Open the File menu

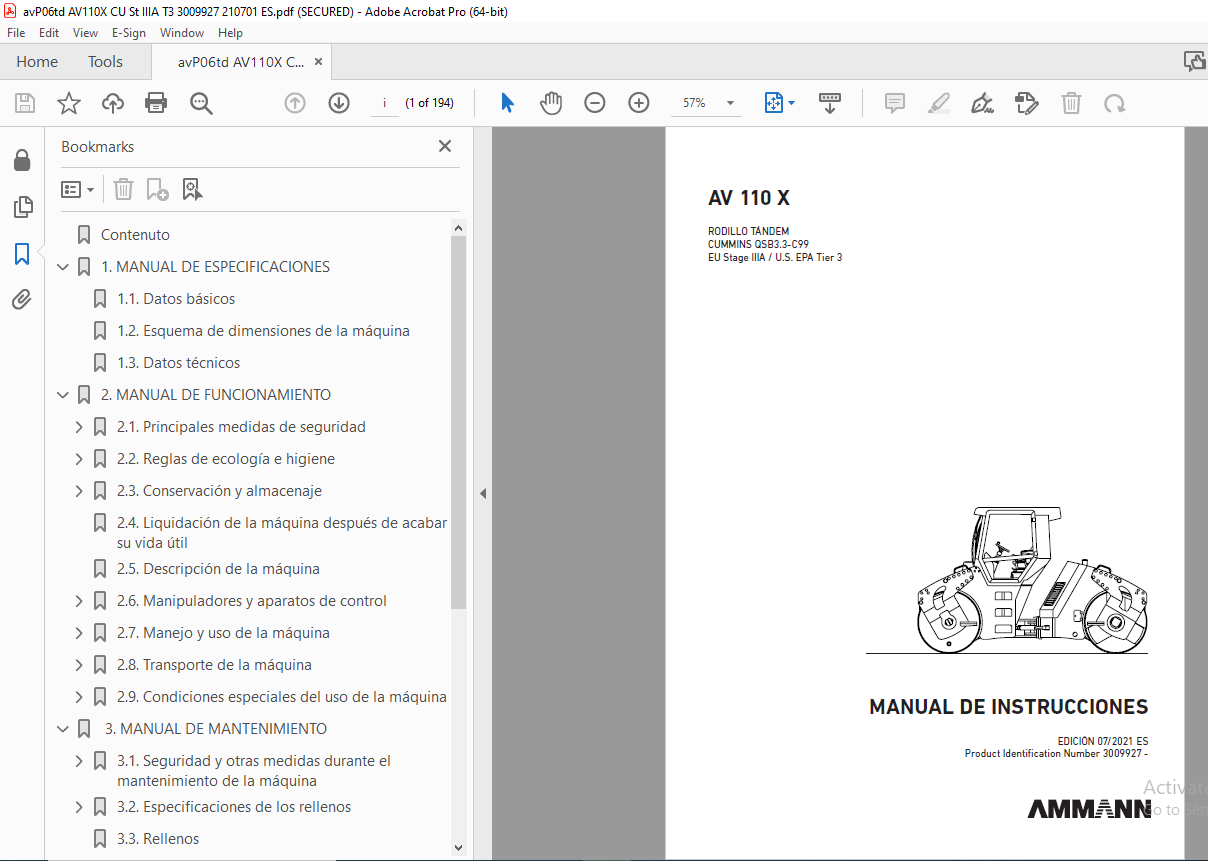tap(16, 33)
